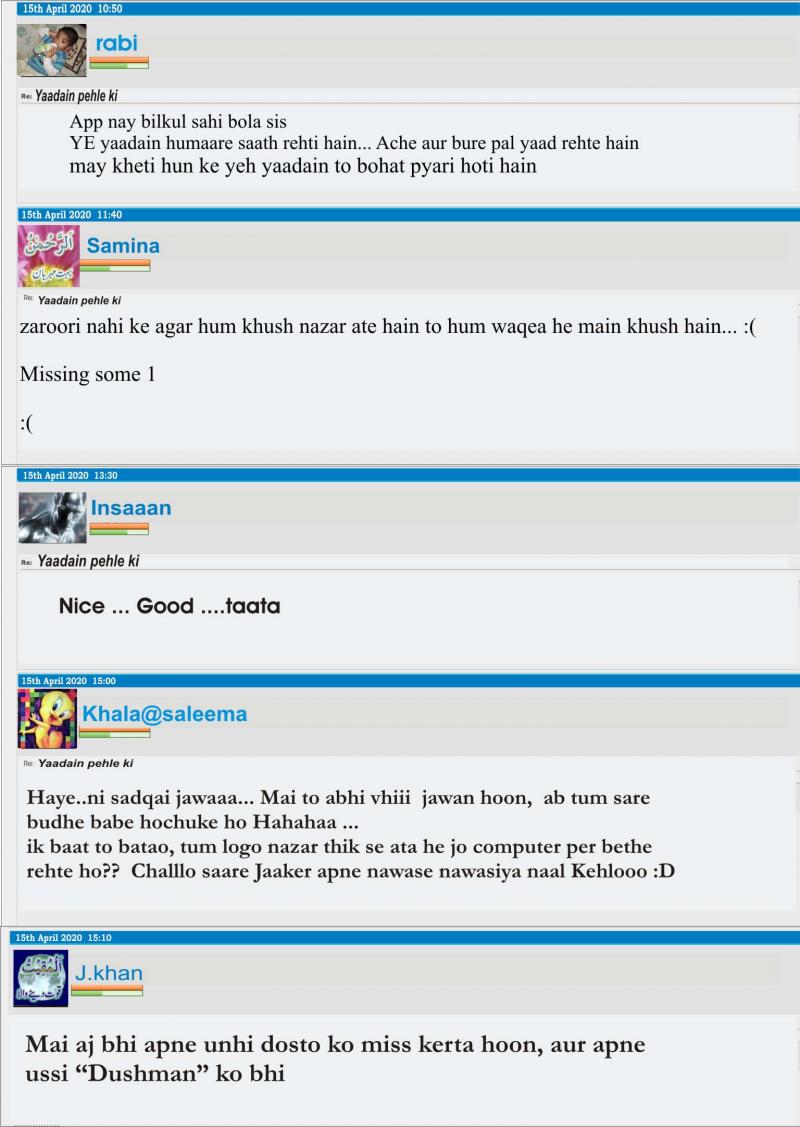Viewport: 800px width, 1127px height.
Task: Open Samina's profile username link
Action: coord(123,246)
